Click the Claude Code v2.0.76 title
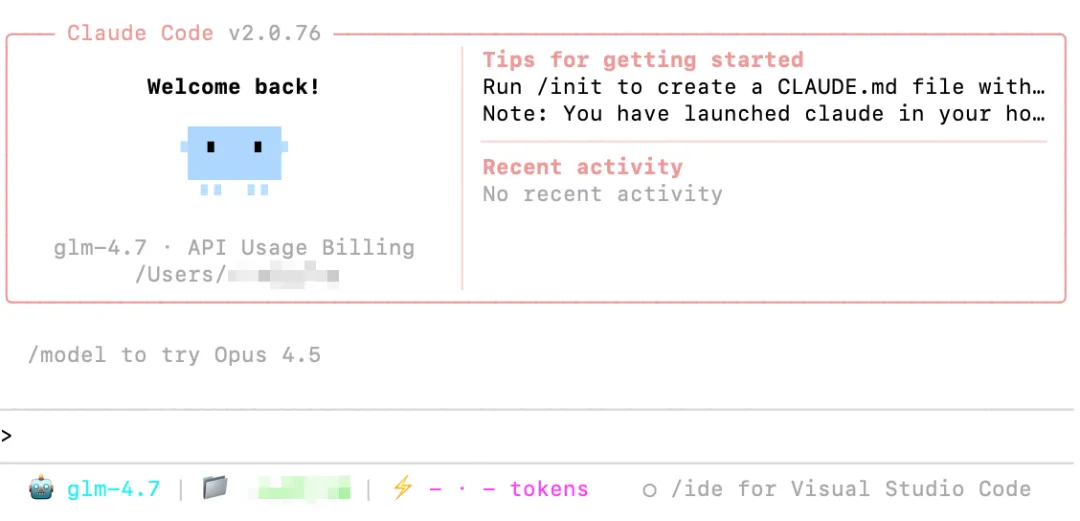 [194, 33]
